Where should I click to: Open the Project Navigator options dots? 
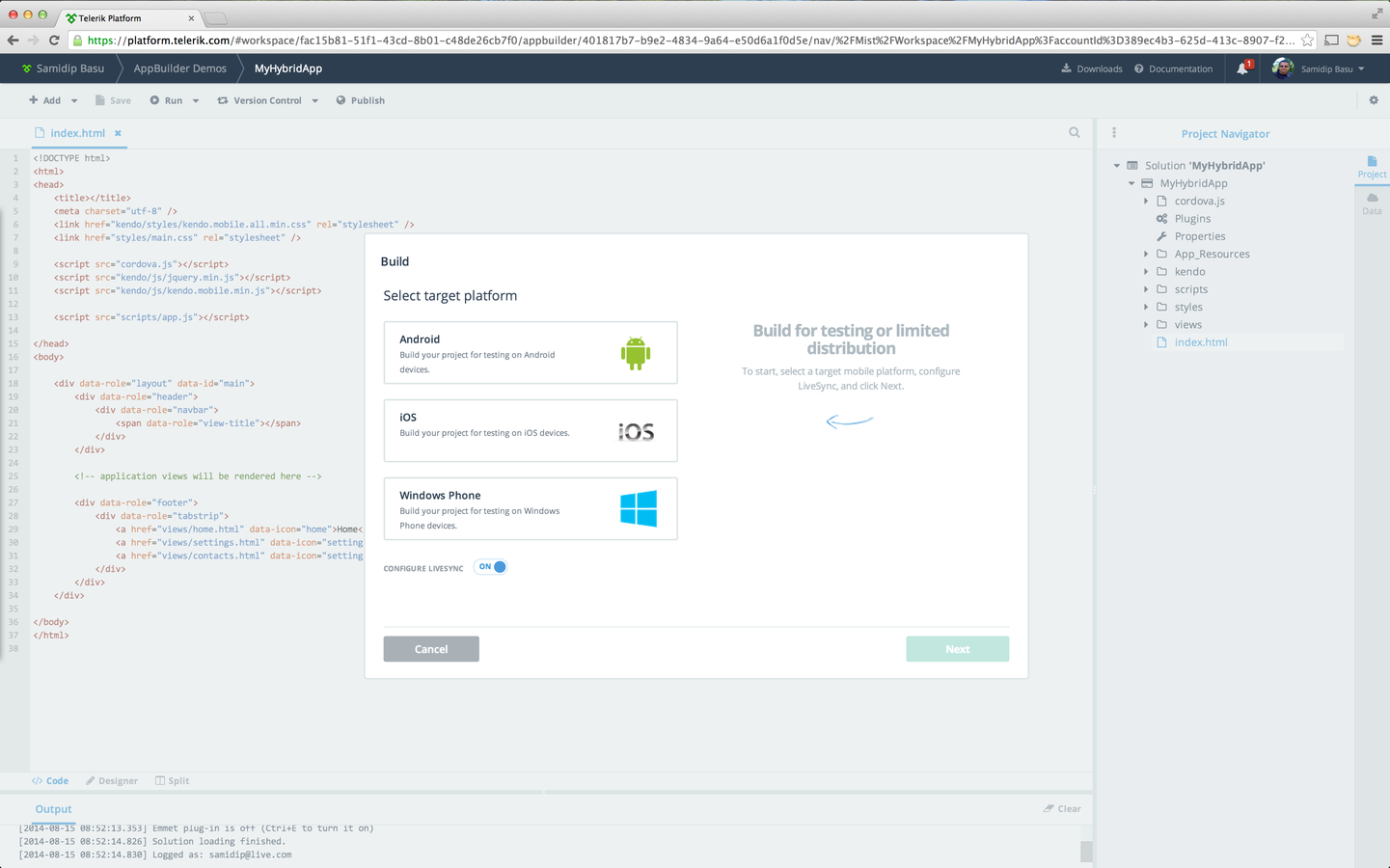tap(1114, 133)
